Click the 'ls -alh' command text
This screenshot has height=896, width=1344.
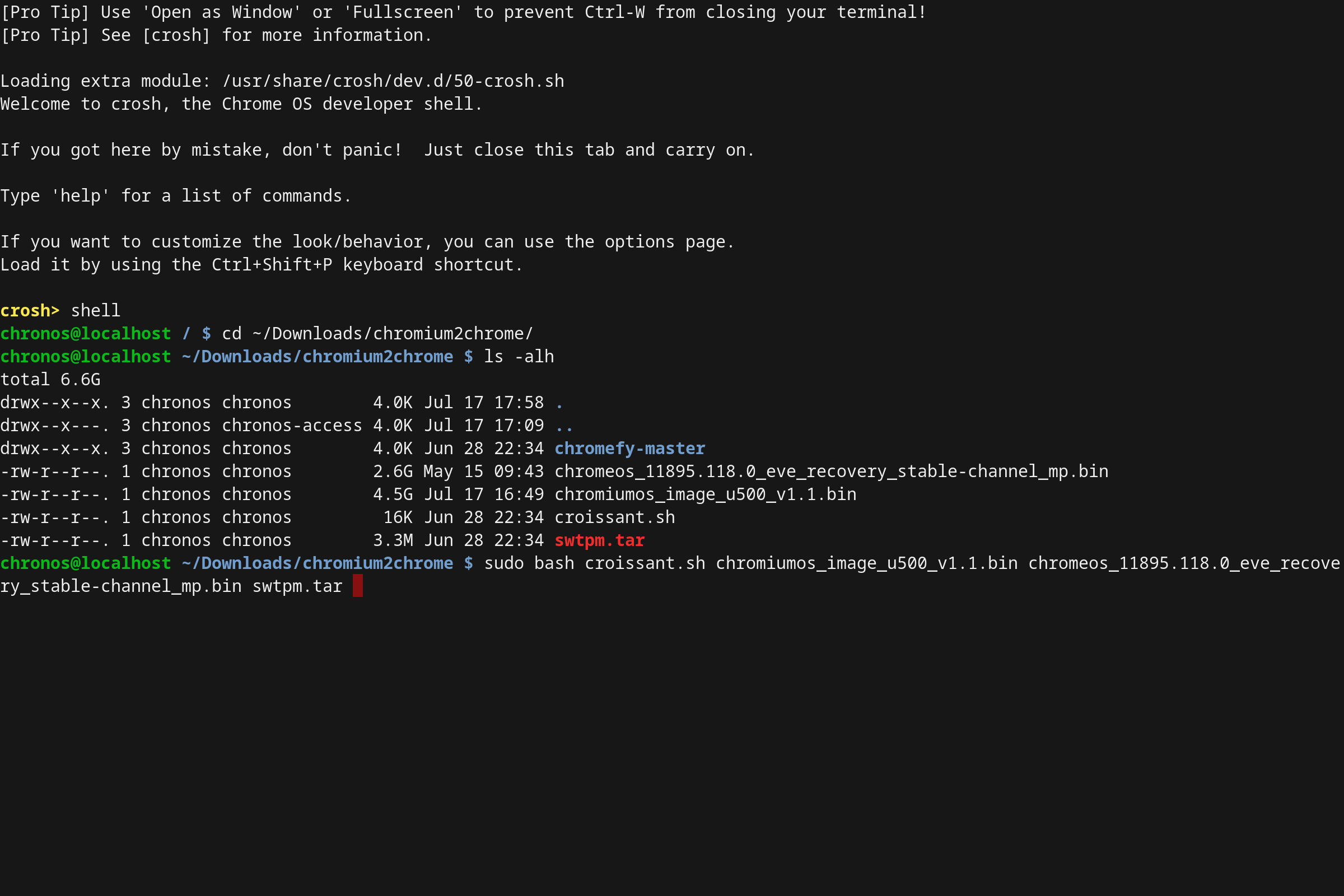click(x=519, y=357)
